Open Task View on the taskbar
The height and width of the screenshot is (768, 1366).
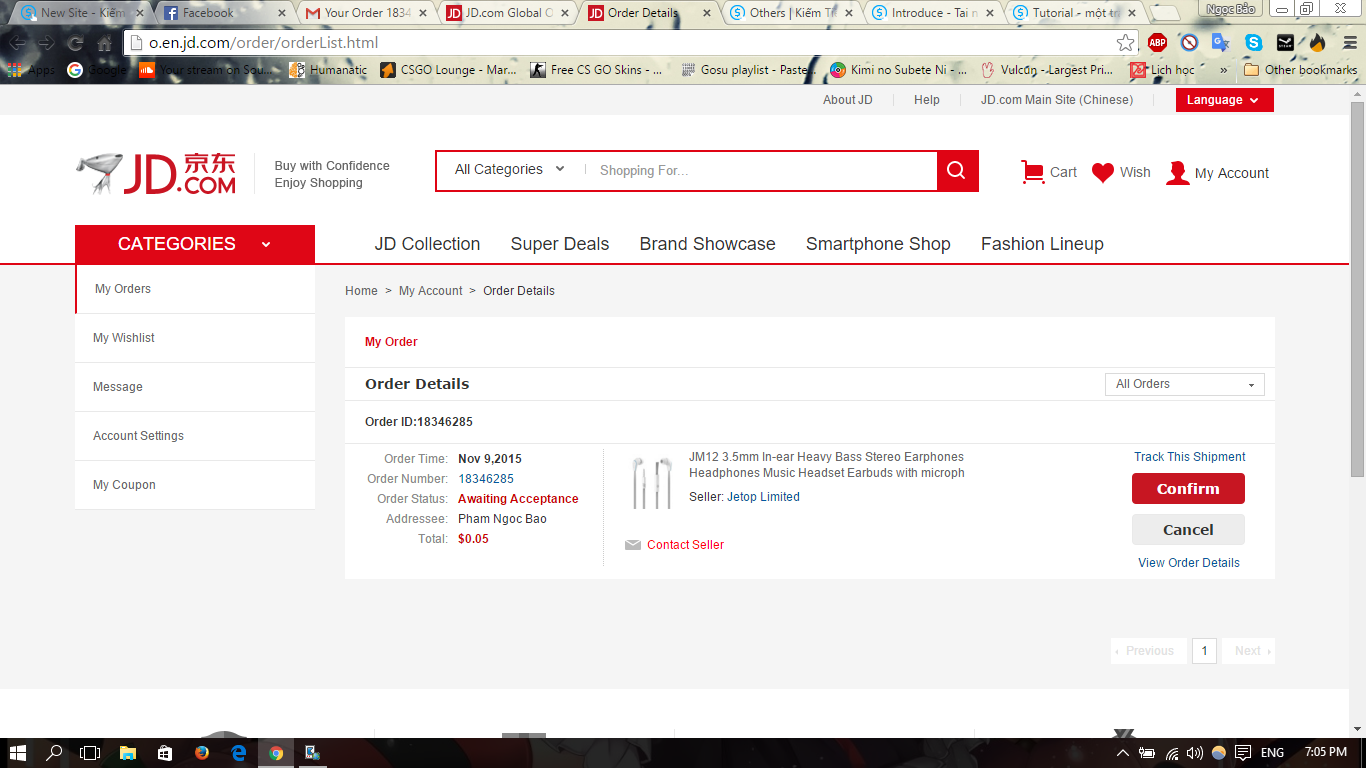90,753
